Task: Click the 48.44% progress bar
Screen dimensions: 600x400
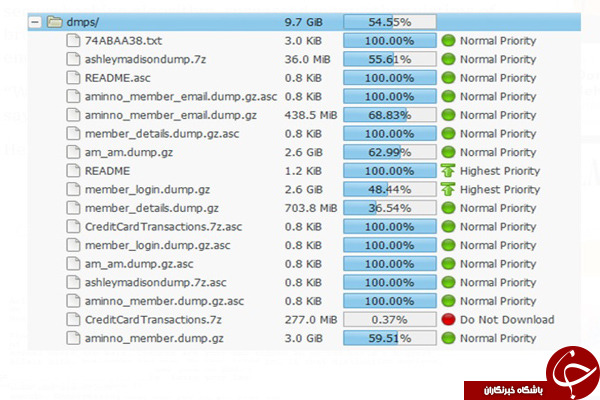Action: point(390,189)
